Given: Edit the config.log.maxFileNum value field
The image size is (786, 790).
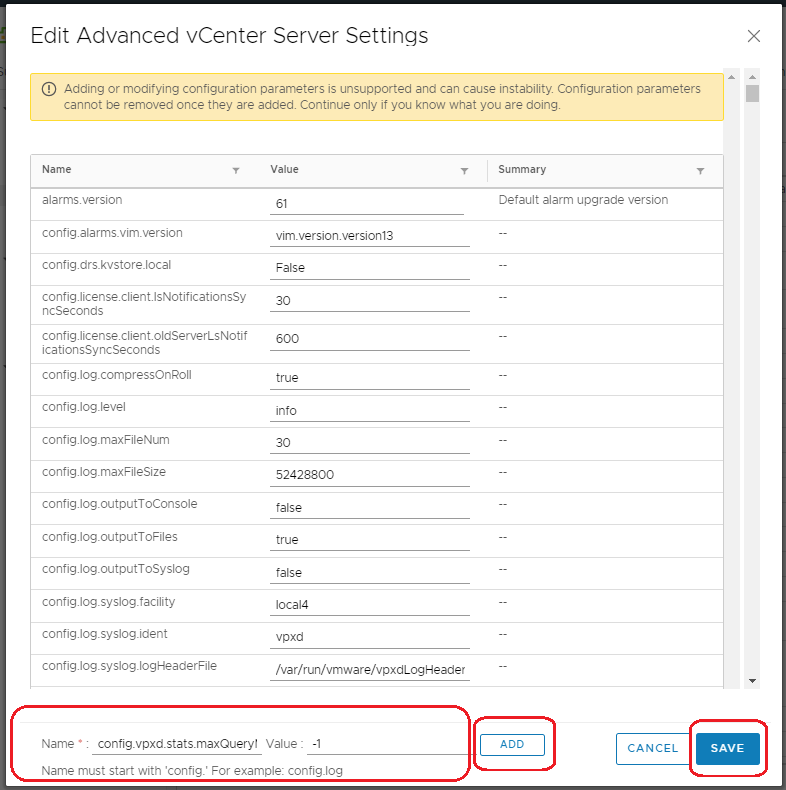Looking at the screenshot, I should (370, 443).
